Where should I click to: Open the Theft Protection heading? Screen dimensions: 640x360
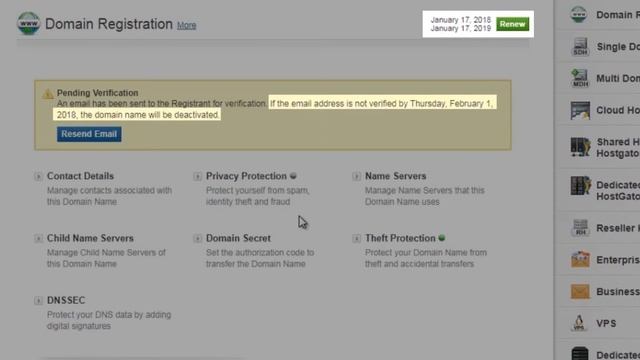[400, 238]
